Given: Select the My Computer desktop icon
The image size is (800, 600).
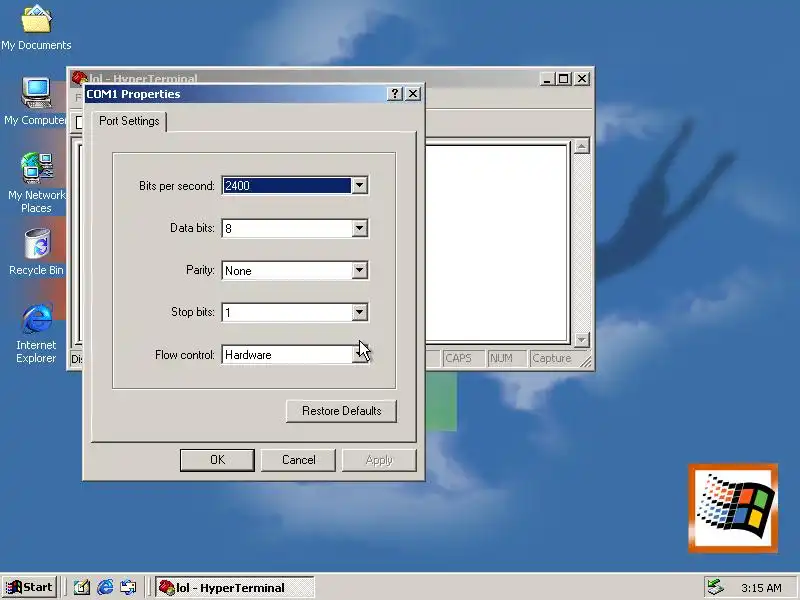Looking at the screenshot, I should tap(35, 101).
